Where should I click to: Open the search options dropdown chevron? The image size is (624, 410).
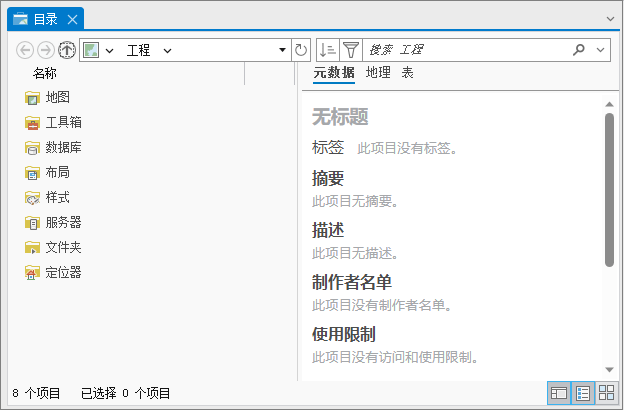600,50
